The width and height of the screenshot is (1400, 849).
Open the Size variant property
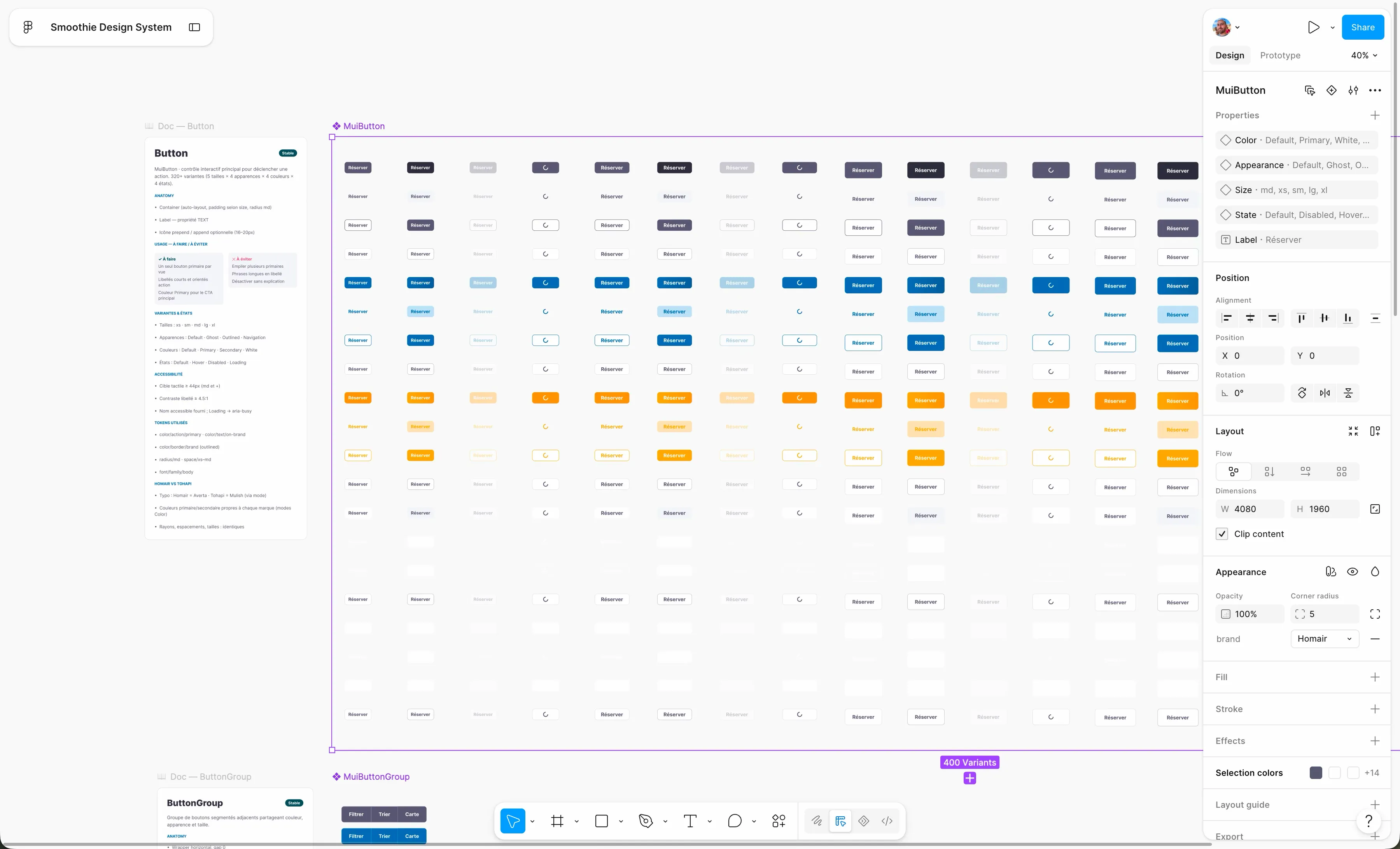click(1297, 190)
